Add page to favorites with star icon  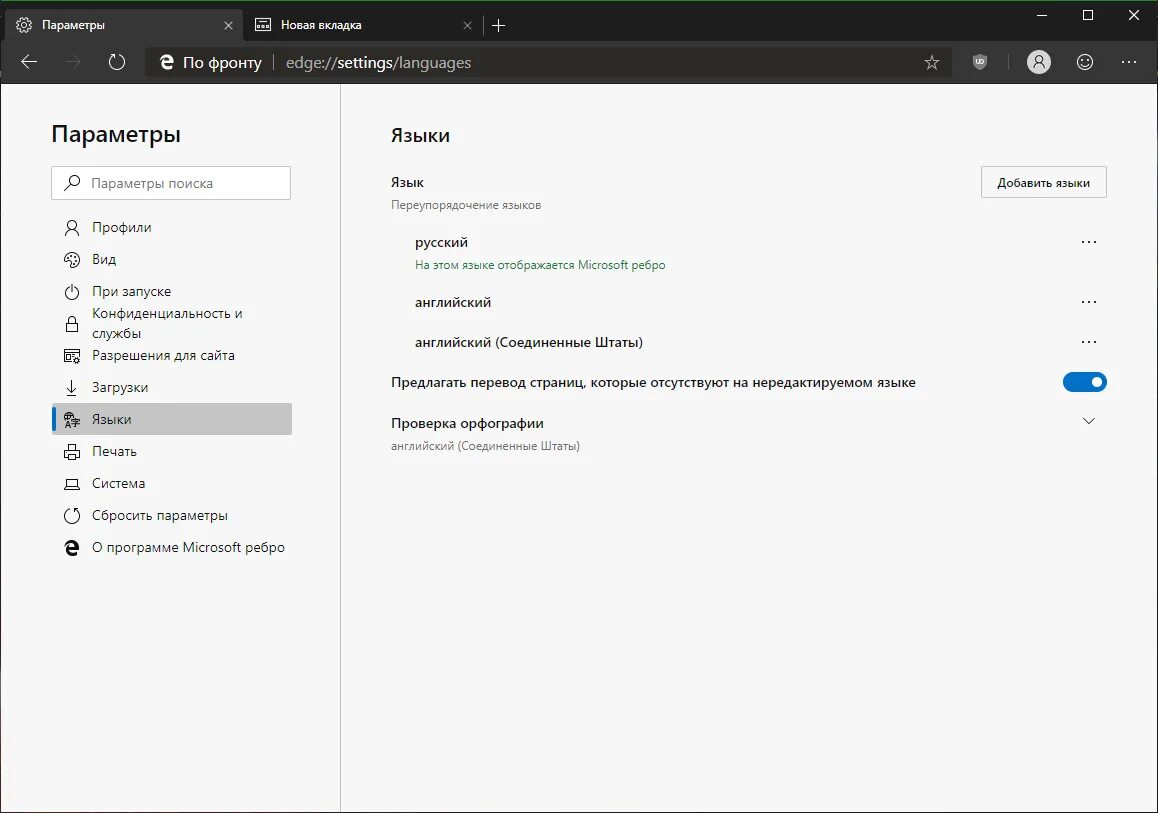click(x=931, y=63)
